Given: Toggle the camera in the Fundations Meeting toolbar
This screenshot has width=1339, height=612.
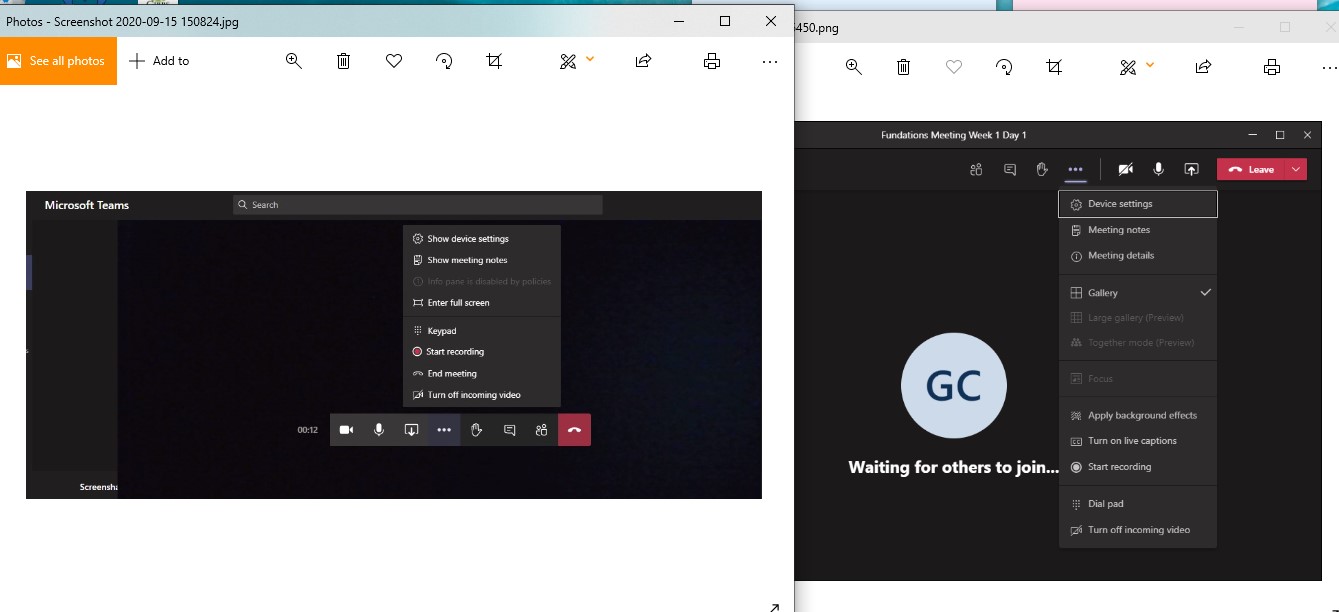Looking at the screenshot, I should pos(1126,170).
